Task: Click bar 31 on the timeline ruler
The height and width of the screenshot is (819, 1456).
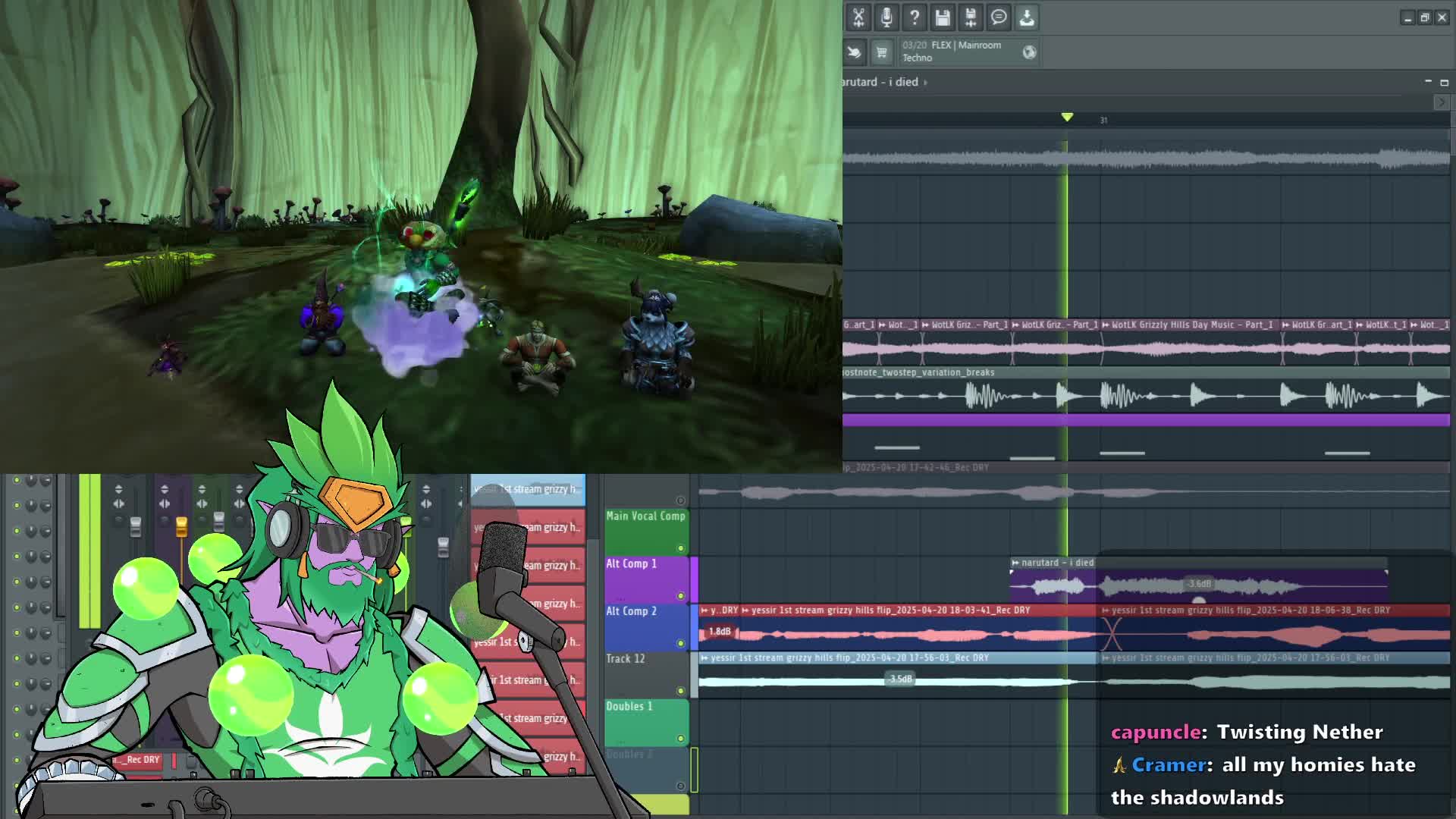Action: point(1103,120)
